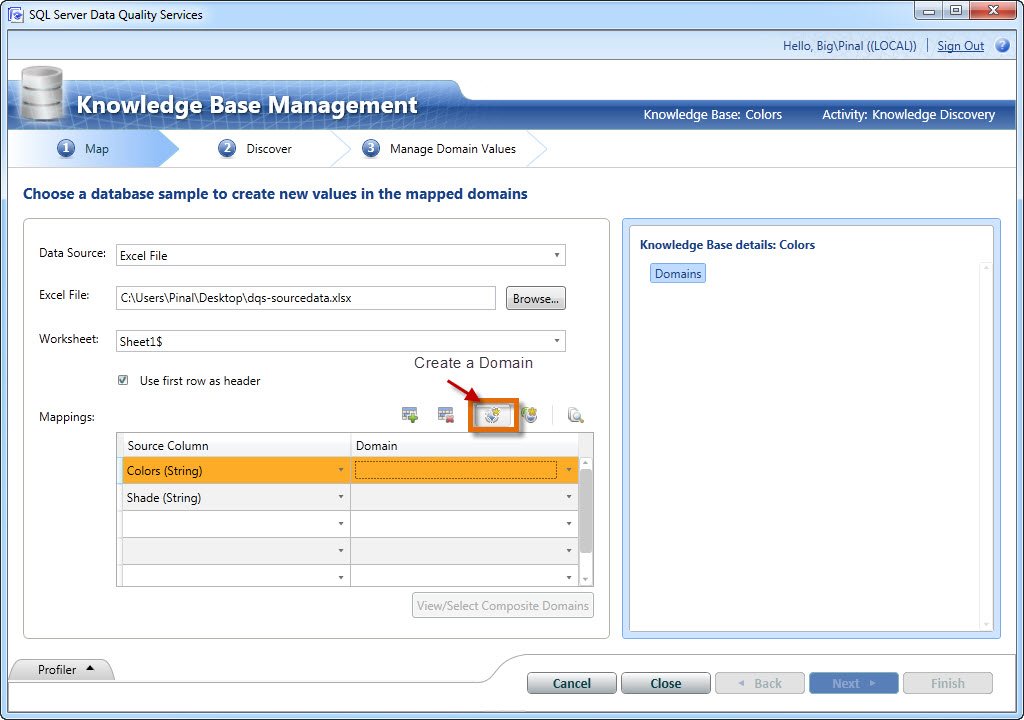Go to the Manage Domain Values step
This screenshot has height=720, width=1024.
439,148
